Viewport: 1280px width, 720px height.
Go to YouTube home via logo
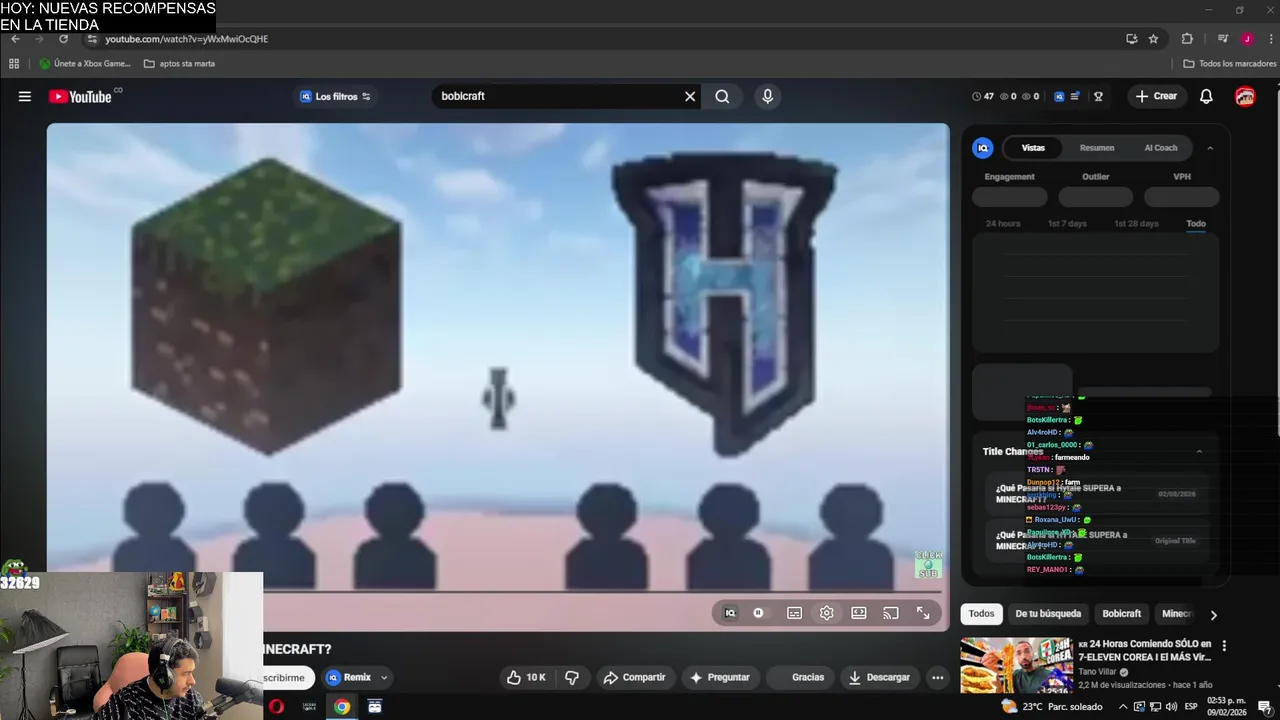click(x=81, y=96)
